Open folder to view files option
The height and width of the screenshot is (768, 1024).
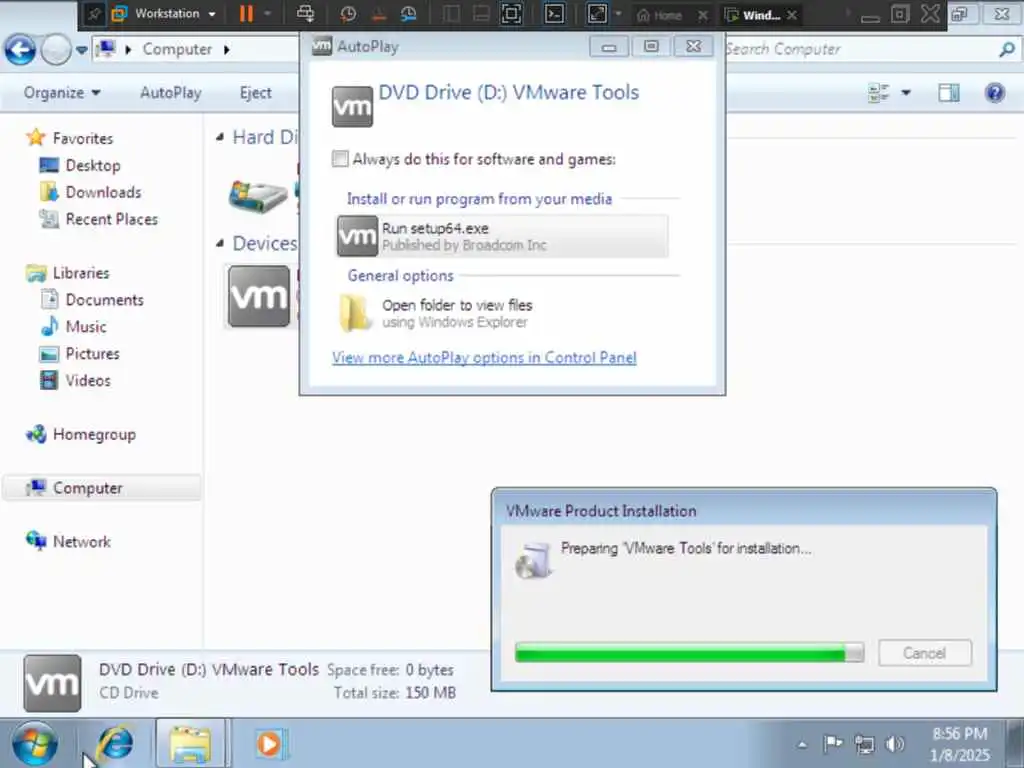[502, 313]
